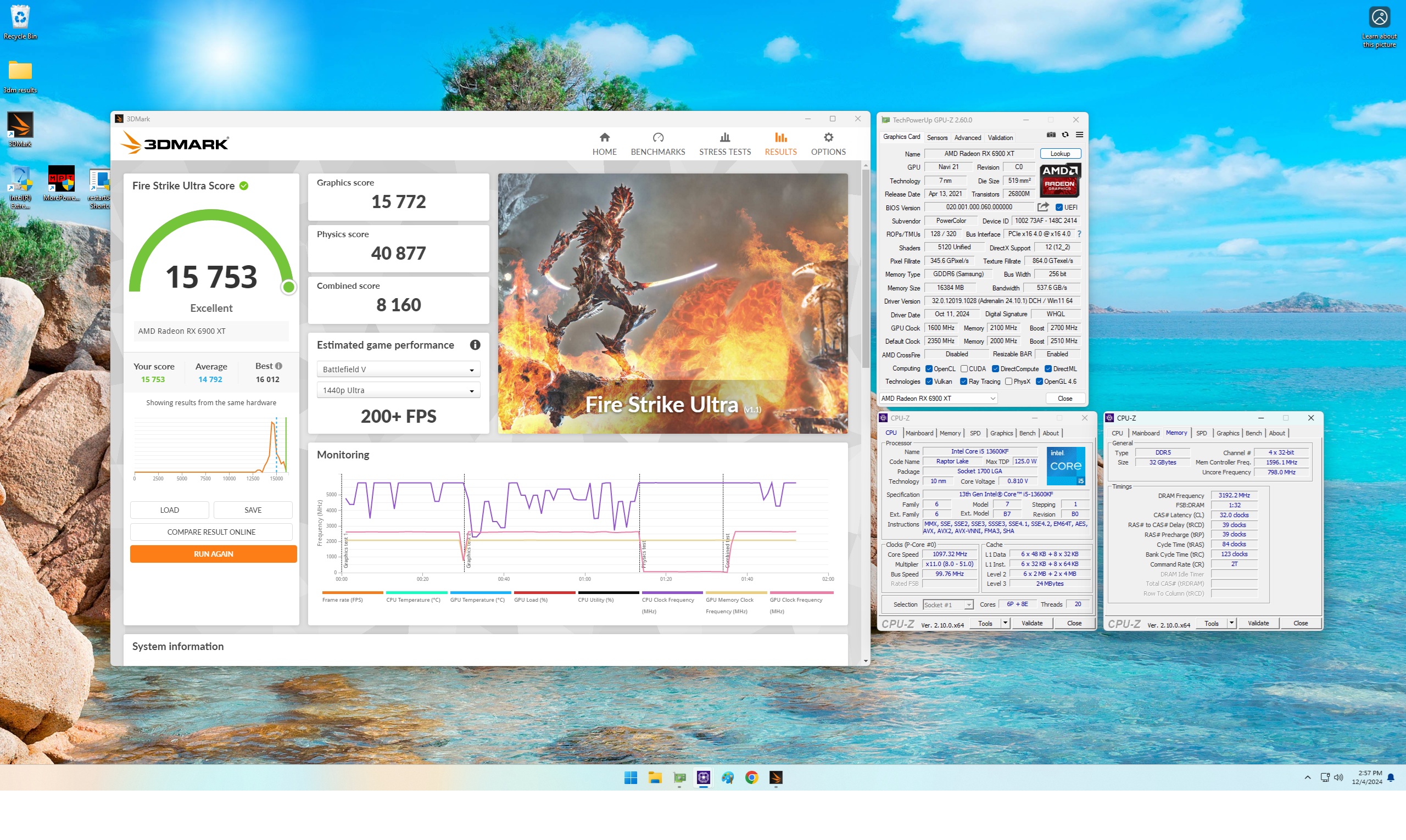Click the Frame rate (FPS) orange legend swatch

pos(352,592)
